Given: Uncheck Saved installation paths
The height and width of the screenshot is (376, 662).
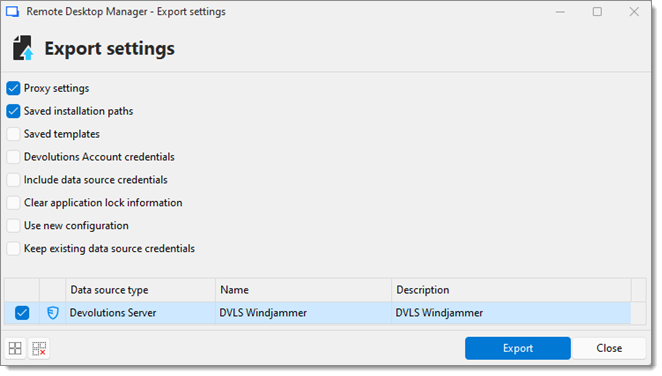Looking at the screenshot, I should coord(13,111).
